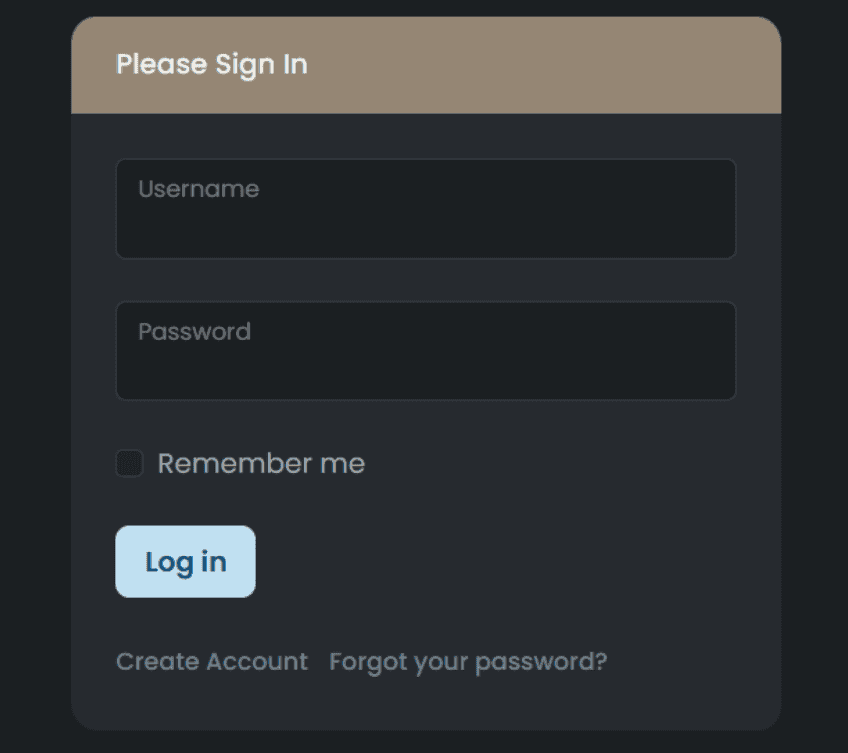Click the Username placeholder label
The image size is (848, 753).
[199, 189]
